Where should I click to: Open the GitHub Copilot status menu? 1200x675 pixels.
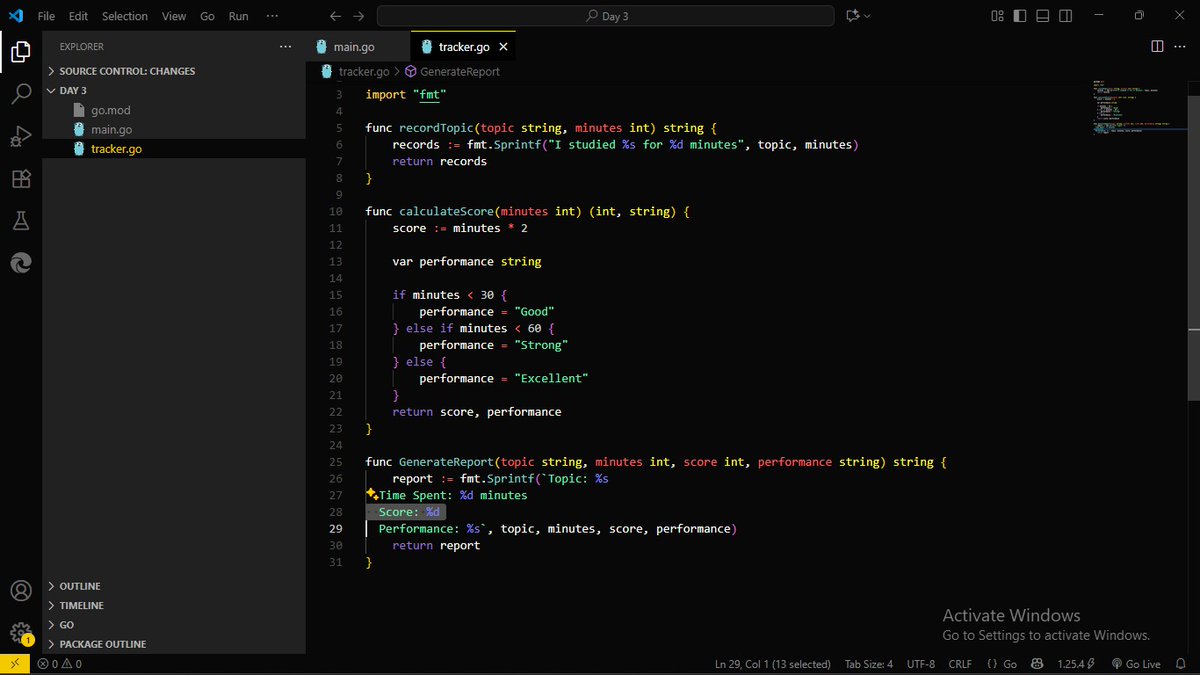[x=1037, y=663]
